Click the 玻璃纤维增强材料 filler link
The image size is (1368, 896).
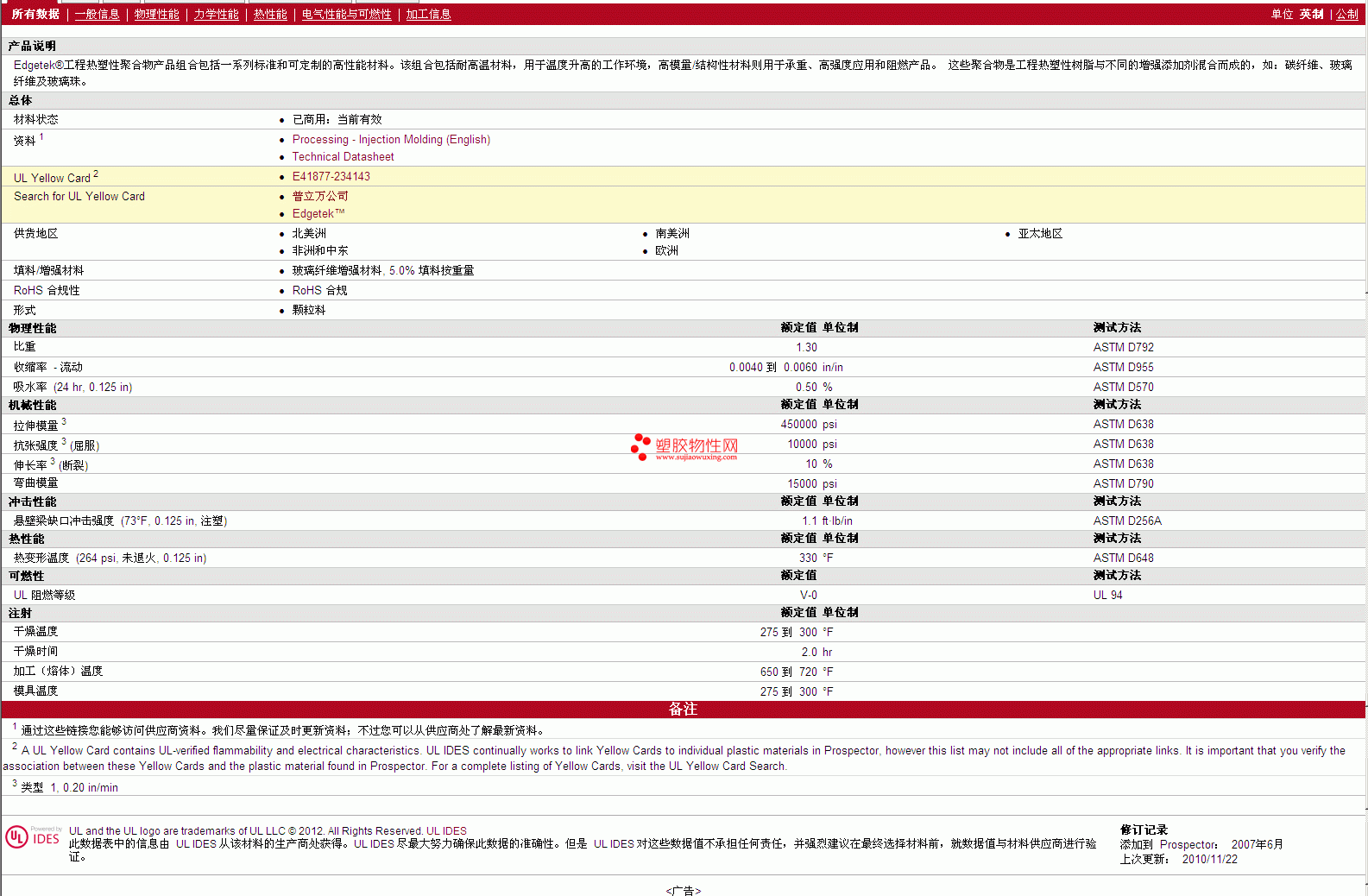coord(337,270)
